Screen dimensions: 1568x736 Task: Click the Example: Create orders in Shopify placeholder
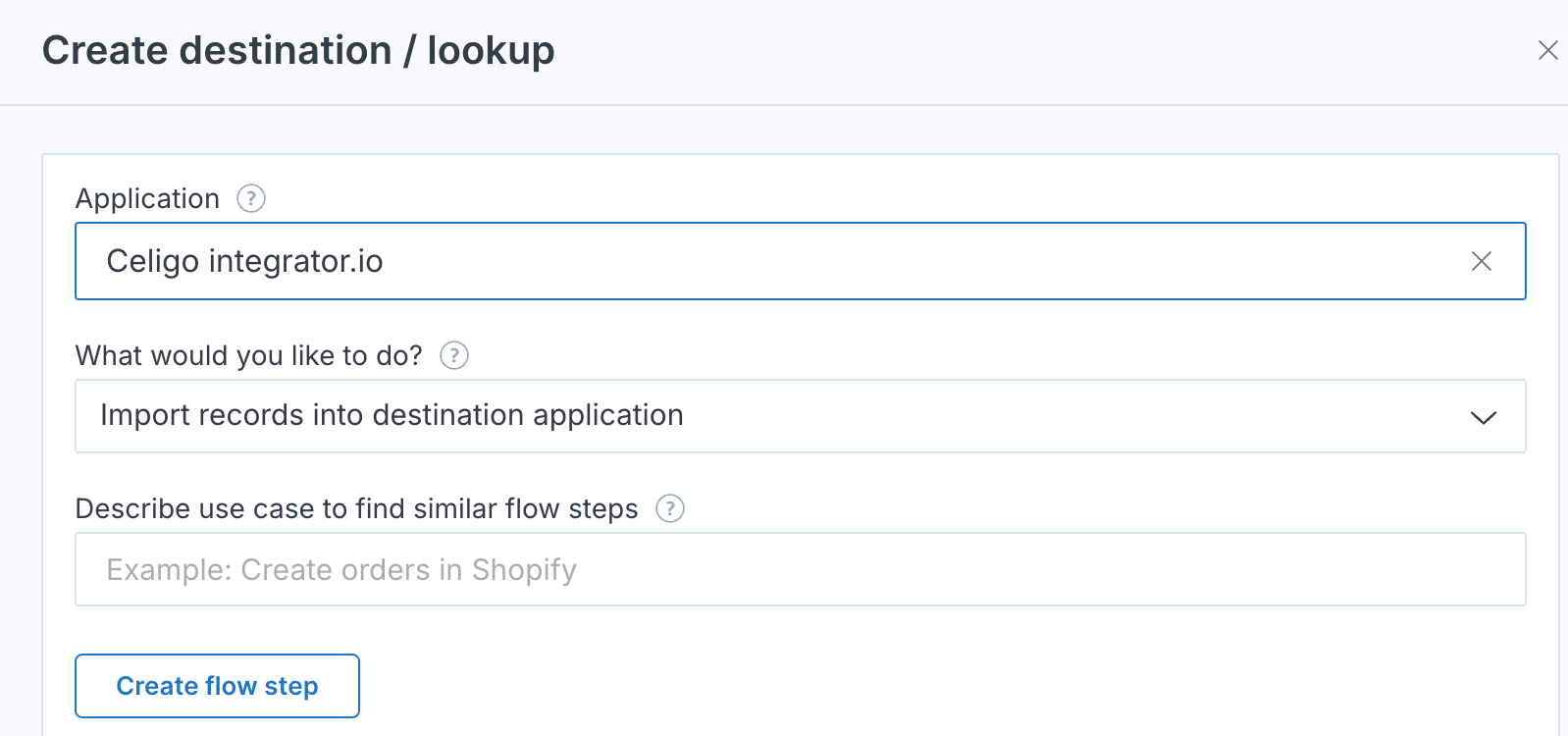341,570
